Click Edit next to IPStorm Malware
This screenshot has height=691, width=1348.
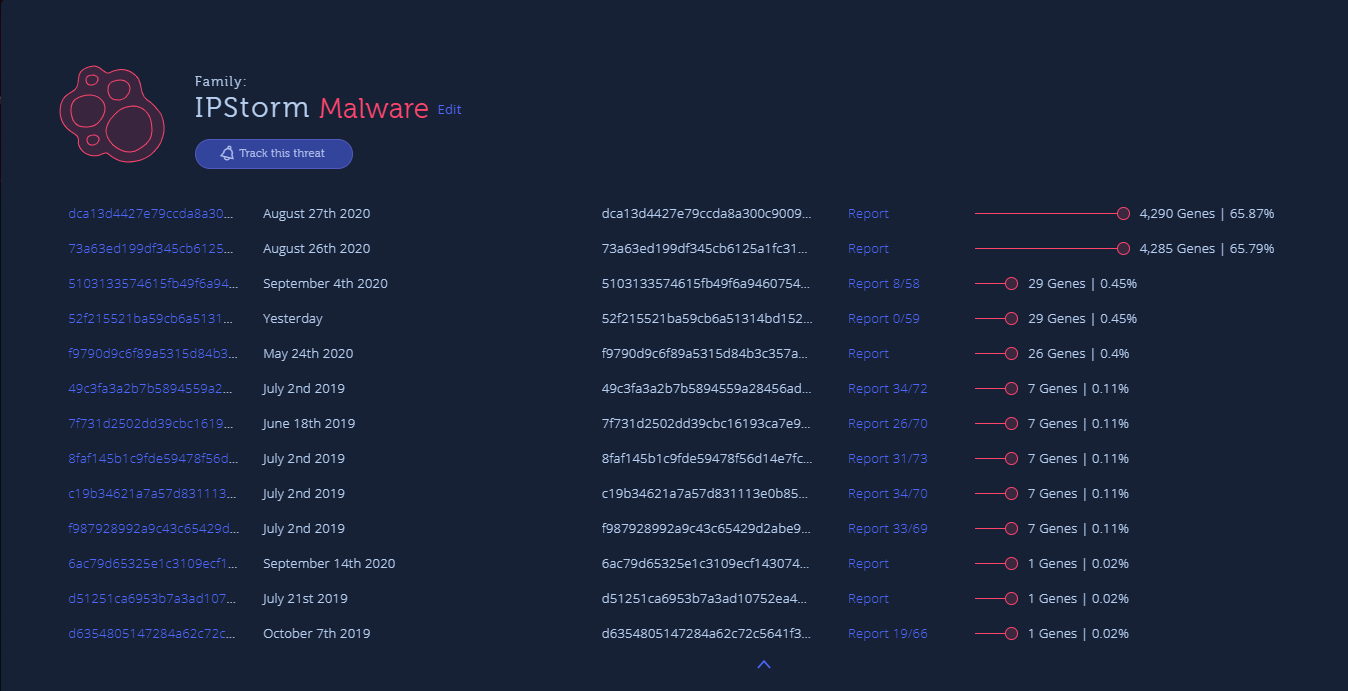tap(449, 110)
